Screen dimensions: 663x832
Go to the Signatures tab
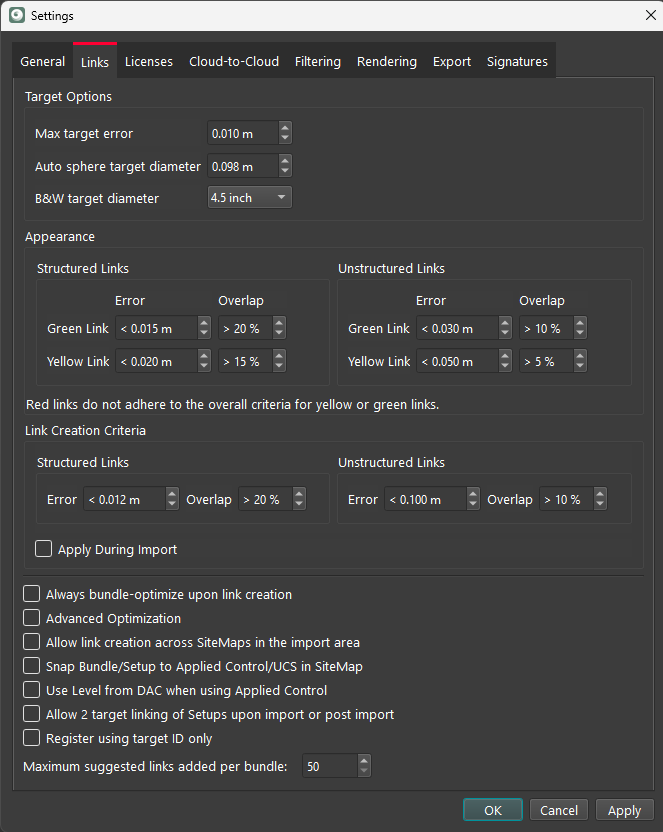click(x=517, y=62)
